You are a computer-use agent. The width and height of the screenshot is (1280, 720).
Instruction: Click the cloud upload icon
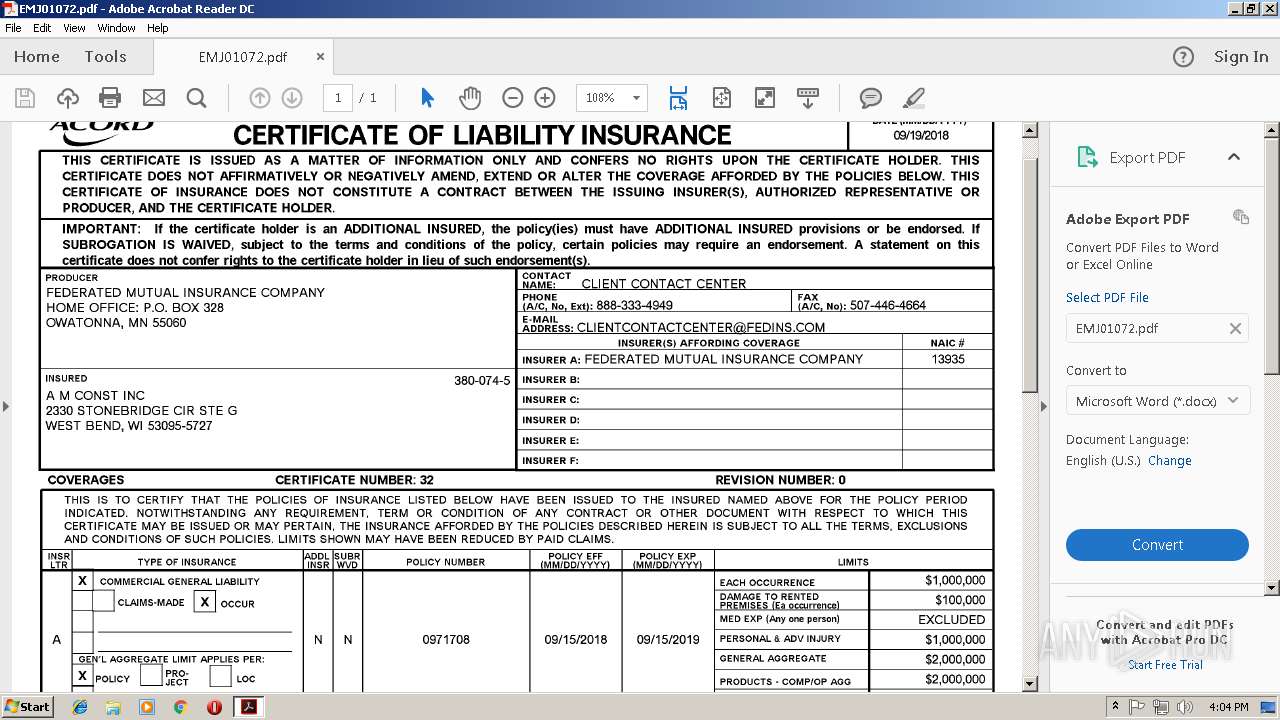[x=67, y=97]
